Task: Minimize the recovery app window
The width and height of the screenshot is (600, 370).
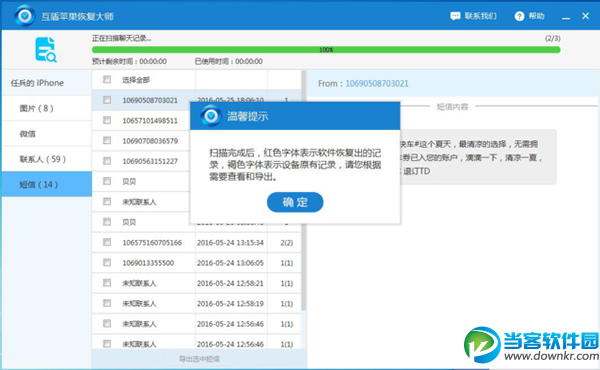Action: pos(566,17)
